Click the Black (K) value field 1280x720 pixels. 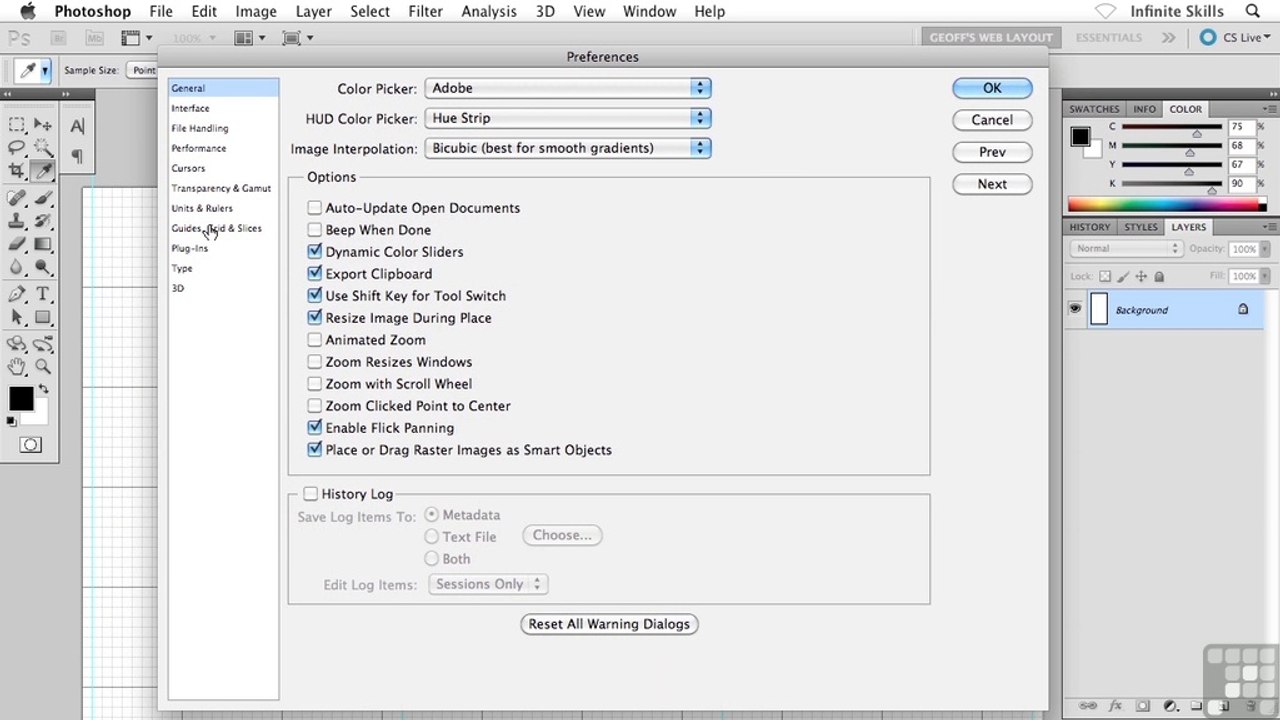coord(1242,184)
